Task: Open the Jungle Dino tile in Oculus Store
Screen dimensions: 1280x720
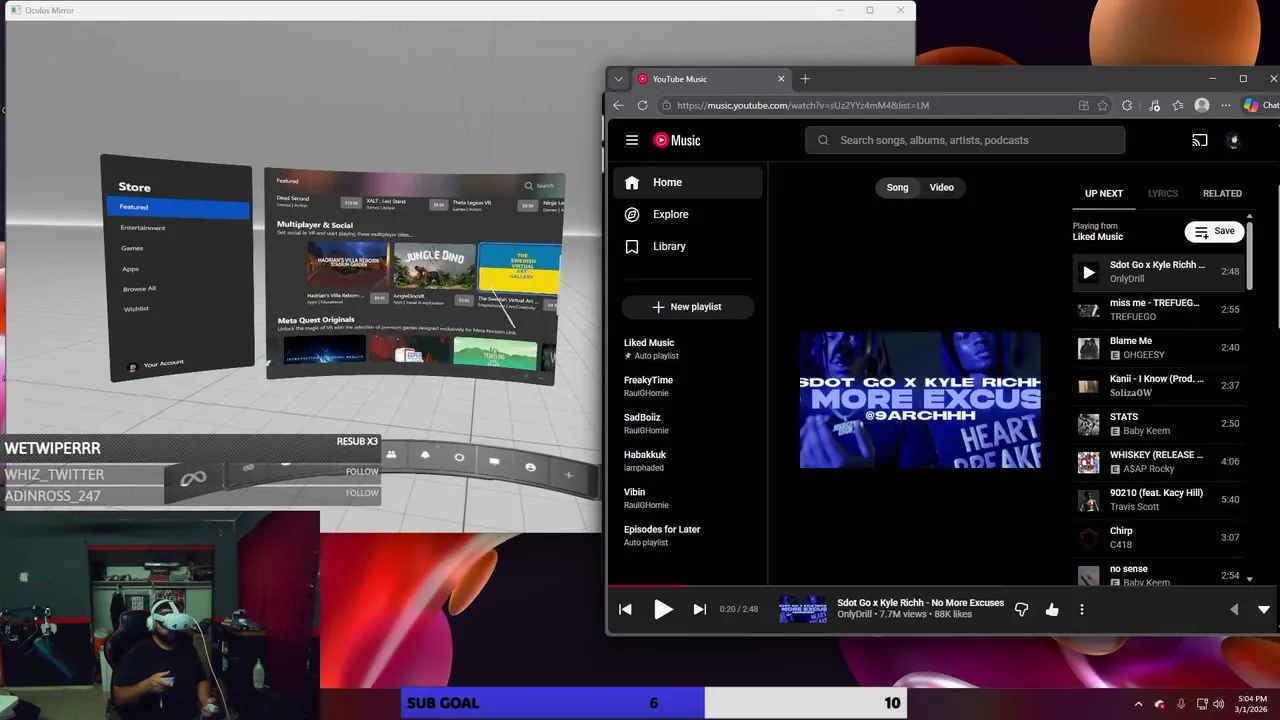Action: (x=434, y=267)
